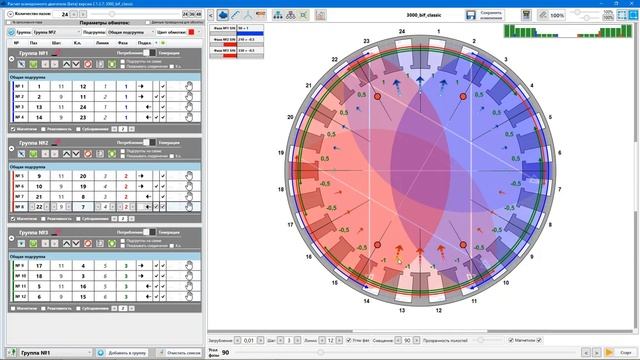Select the blue filled-shape view tool

pos(223,15)
